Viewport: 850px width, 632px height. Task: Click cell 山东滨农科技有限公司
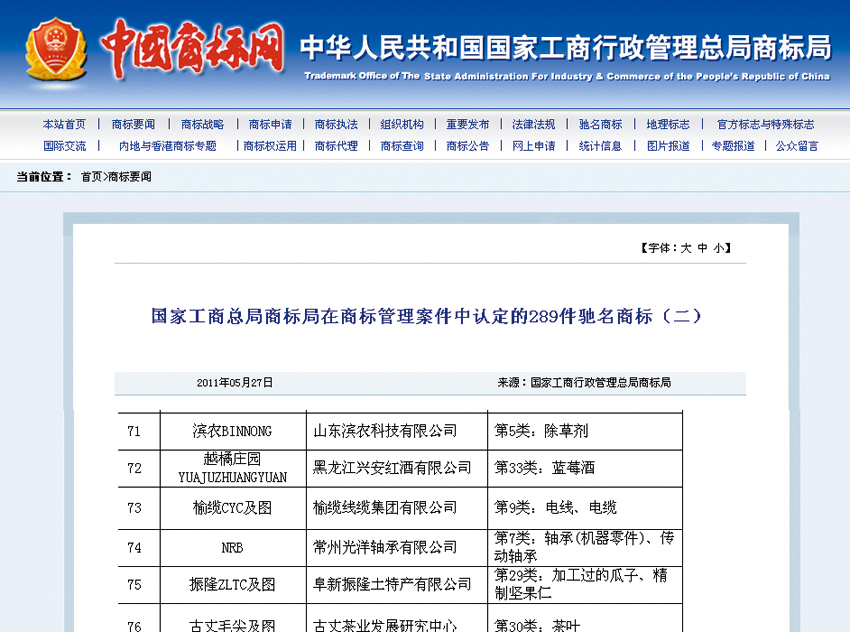tap(397, 431)
